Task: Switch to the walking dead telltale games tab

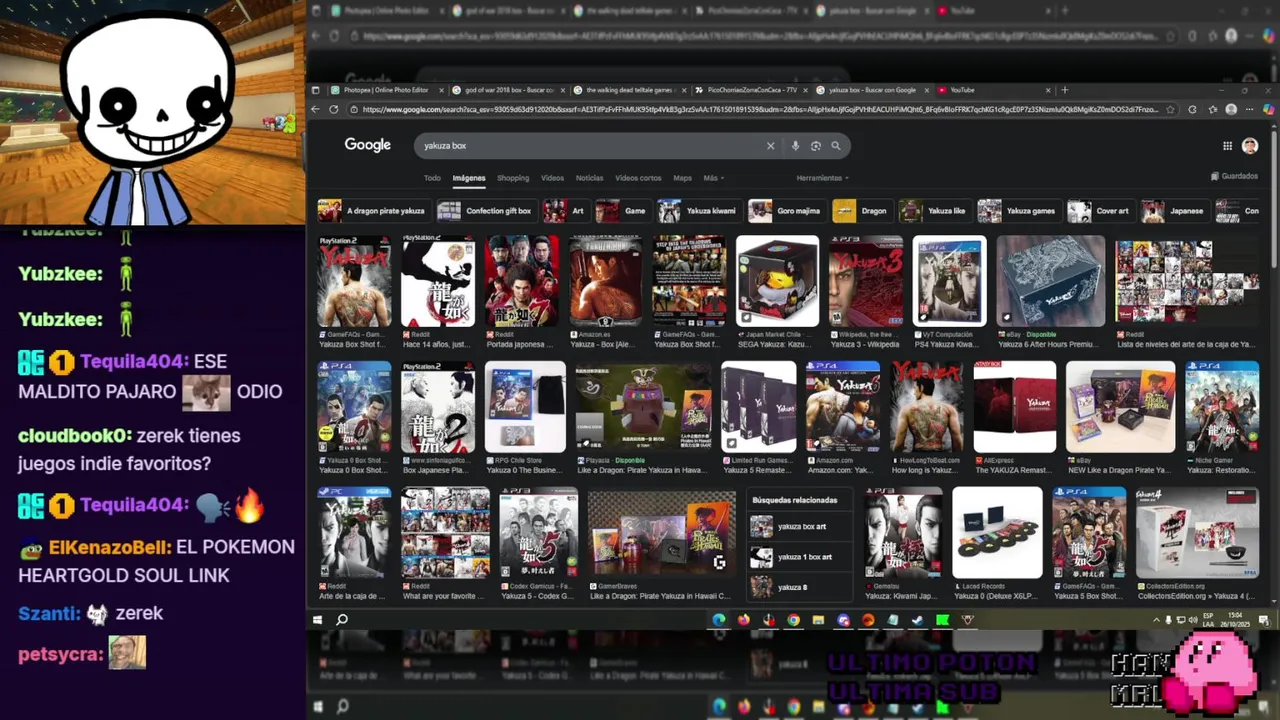Action: click(x=628, y=90)
